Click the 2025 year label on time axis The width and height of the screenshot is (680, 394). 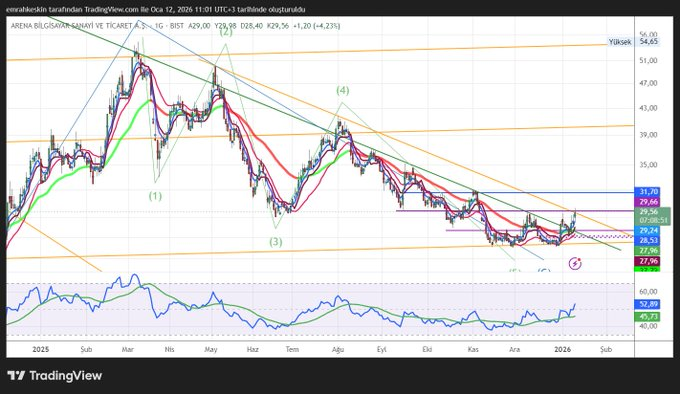tap(41, 349)
